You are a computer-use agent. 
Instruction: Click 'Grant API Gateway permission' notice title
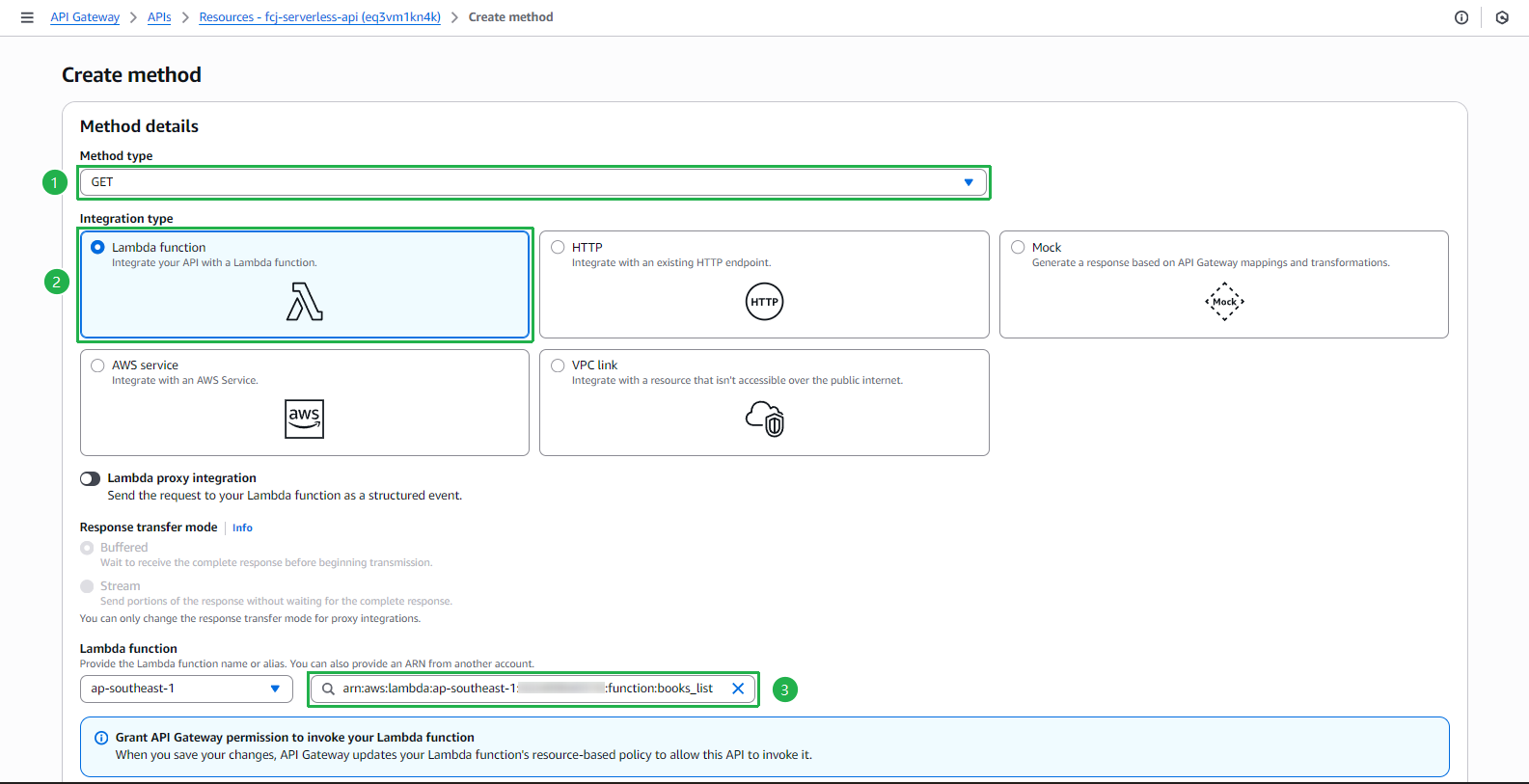tap(295, 738)
